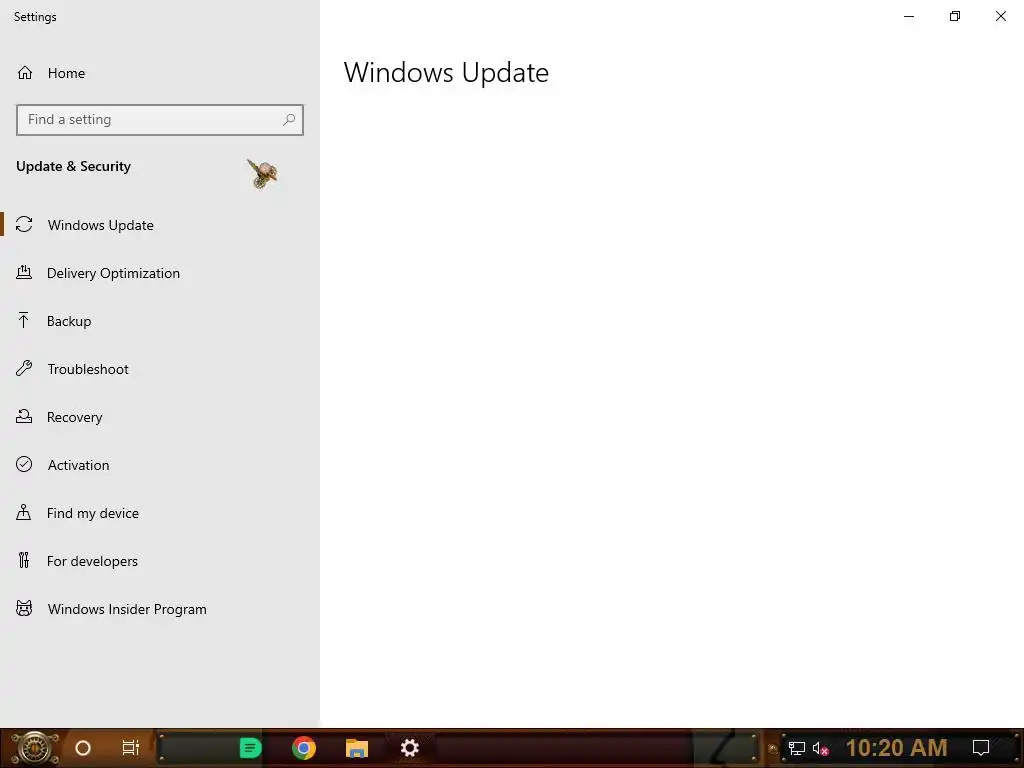Click the Home house icon
1024x768 pixels.
point(25,72)
